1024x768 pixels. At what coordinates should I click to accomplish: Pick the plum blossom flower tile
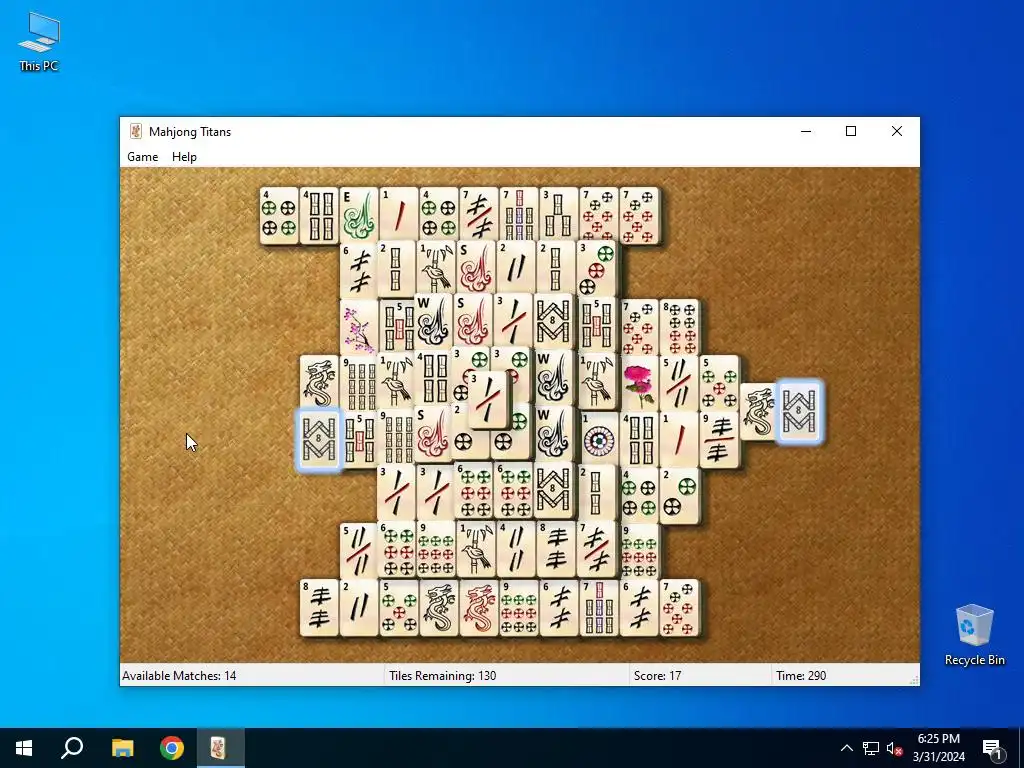(359, 327)
